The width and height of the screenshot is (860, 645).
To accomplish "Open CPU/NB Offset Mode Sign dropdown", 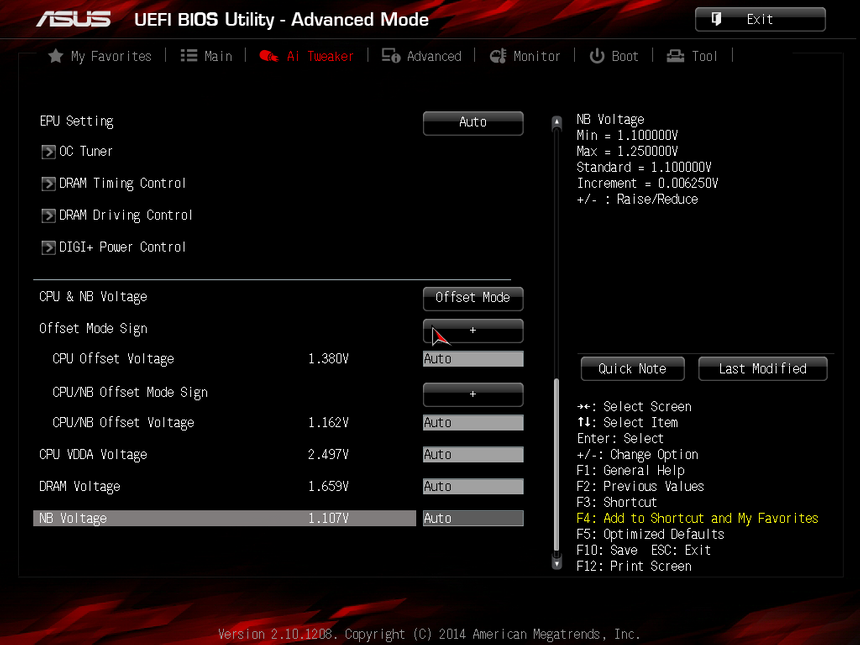I will (473, 394).
